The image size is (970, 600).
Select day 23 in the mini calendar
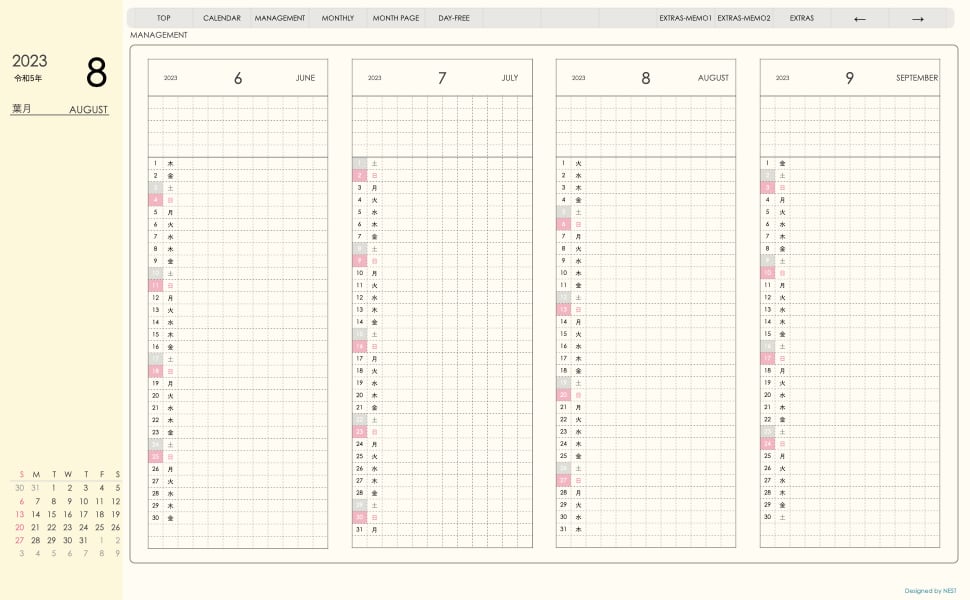pyautogui.click(x=67, y=527)
